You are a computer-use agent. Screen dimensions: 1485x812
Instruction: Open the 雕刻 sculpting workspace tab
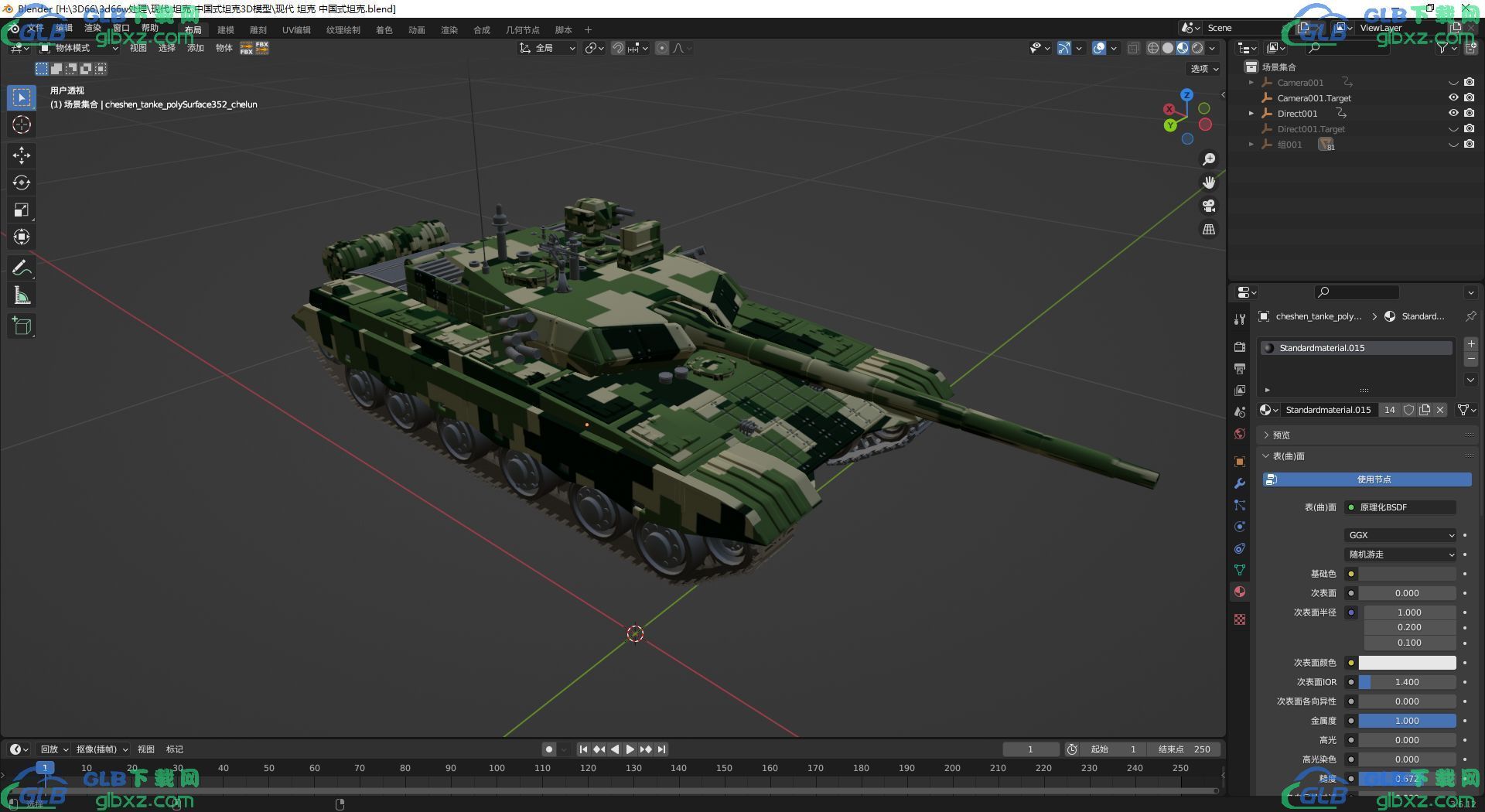258,30
